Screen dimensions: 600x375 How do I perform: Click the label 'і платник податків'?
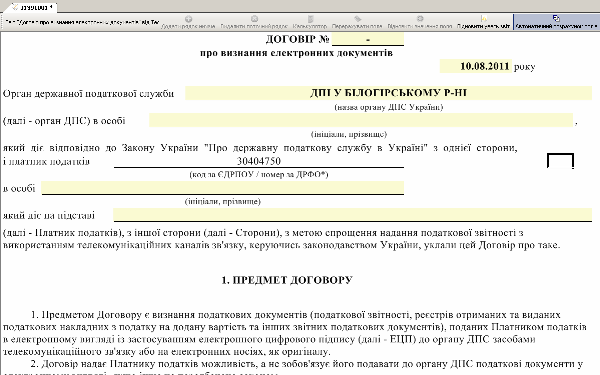click(x=46, y=161)
